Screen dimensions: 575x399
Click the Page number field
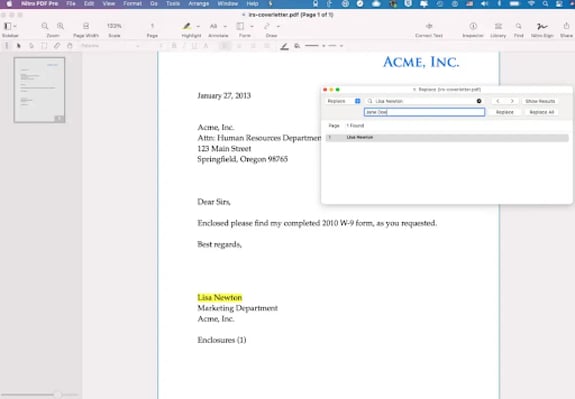coord(152,26)
